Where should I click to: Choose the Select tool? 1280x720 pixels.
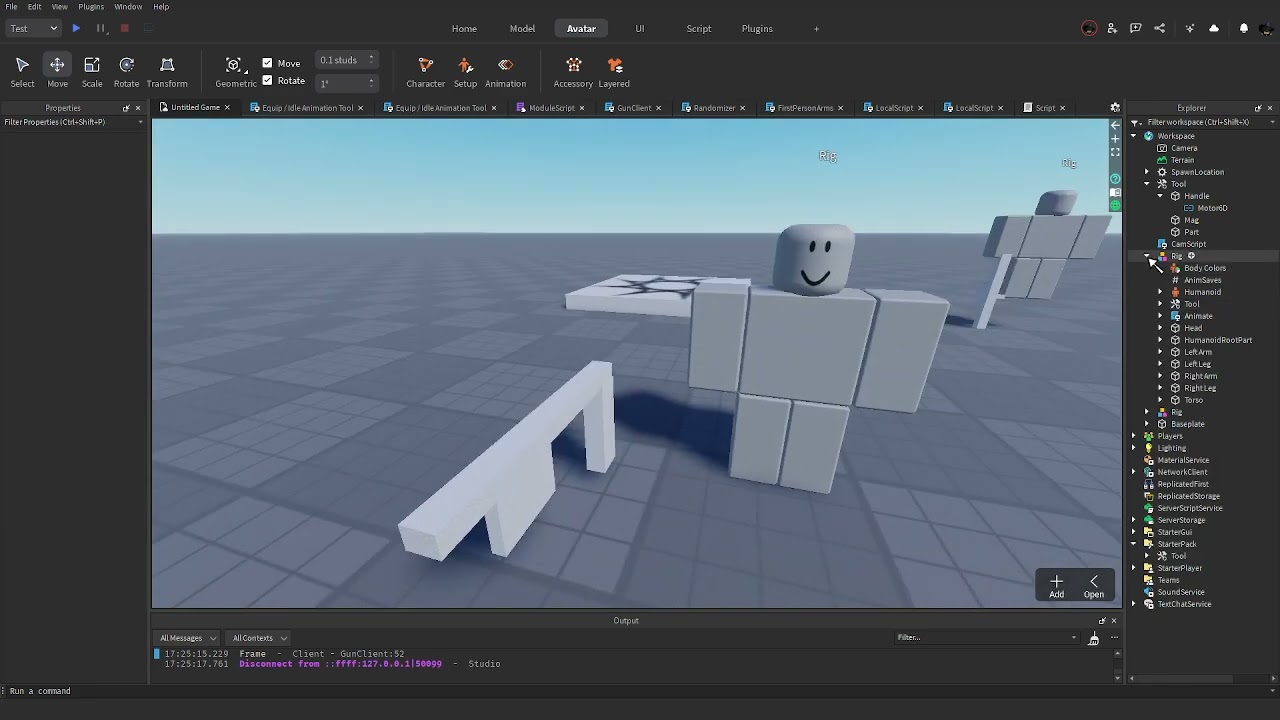22,72
